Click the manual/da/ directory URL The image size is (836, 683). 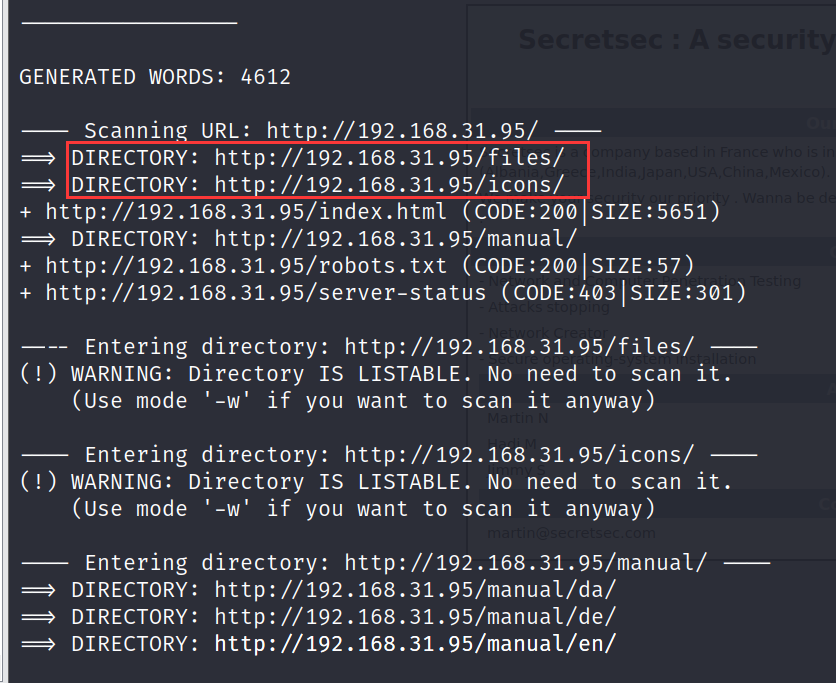click(x=415, y=589)
